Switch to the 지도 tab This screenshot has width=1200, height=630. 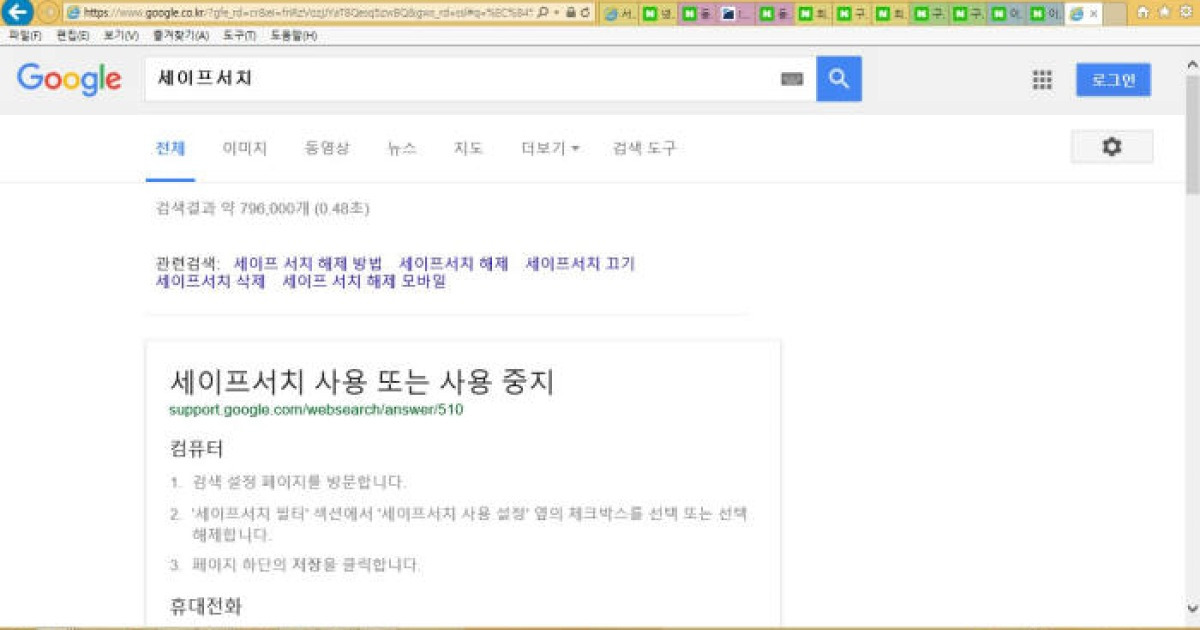[x=468, y=148]
